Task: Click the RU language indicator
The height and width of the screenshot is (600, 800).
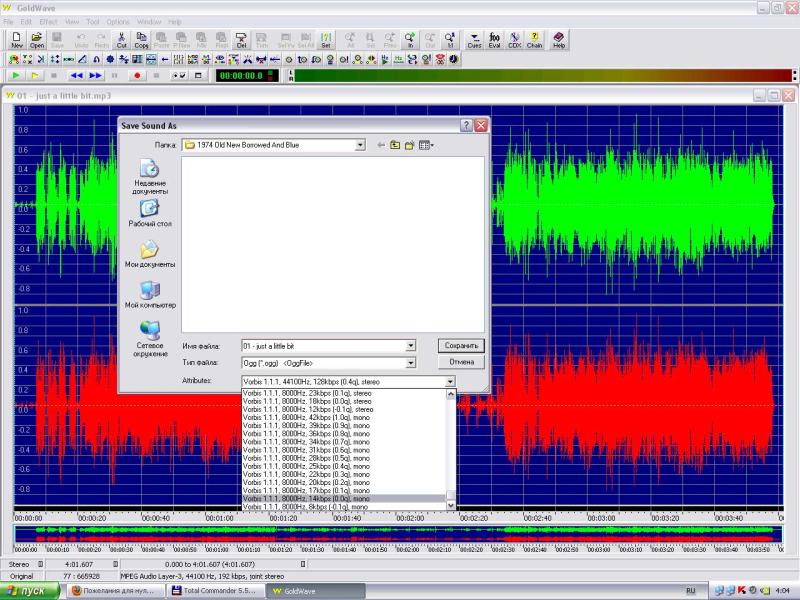Action: click(690, 591)
